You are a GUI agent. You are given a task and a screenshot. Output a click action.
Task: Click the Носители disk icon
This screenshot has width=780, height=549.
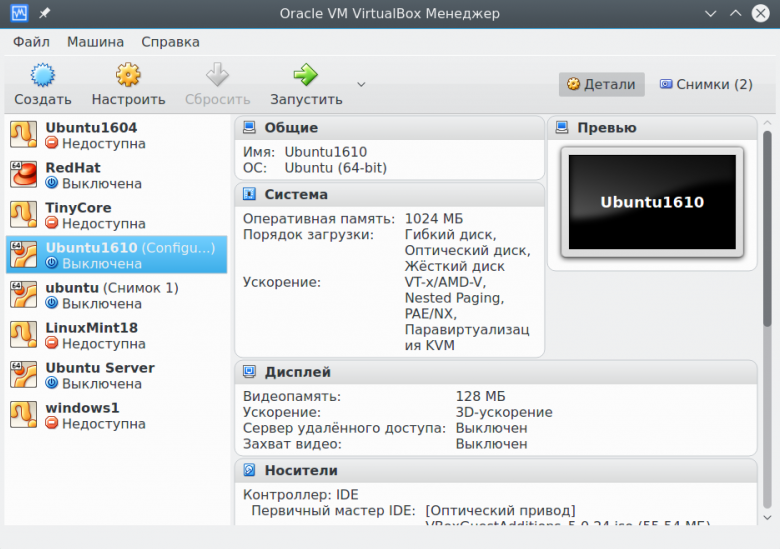249,470
